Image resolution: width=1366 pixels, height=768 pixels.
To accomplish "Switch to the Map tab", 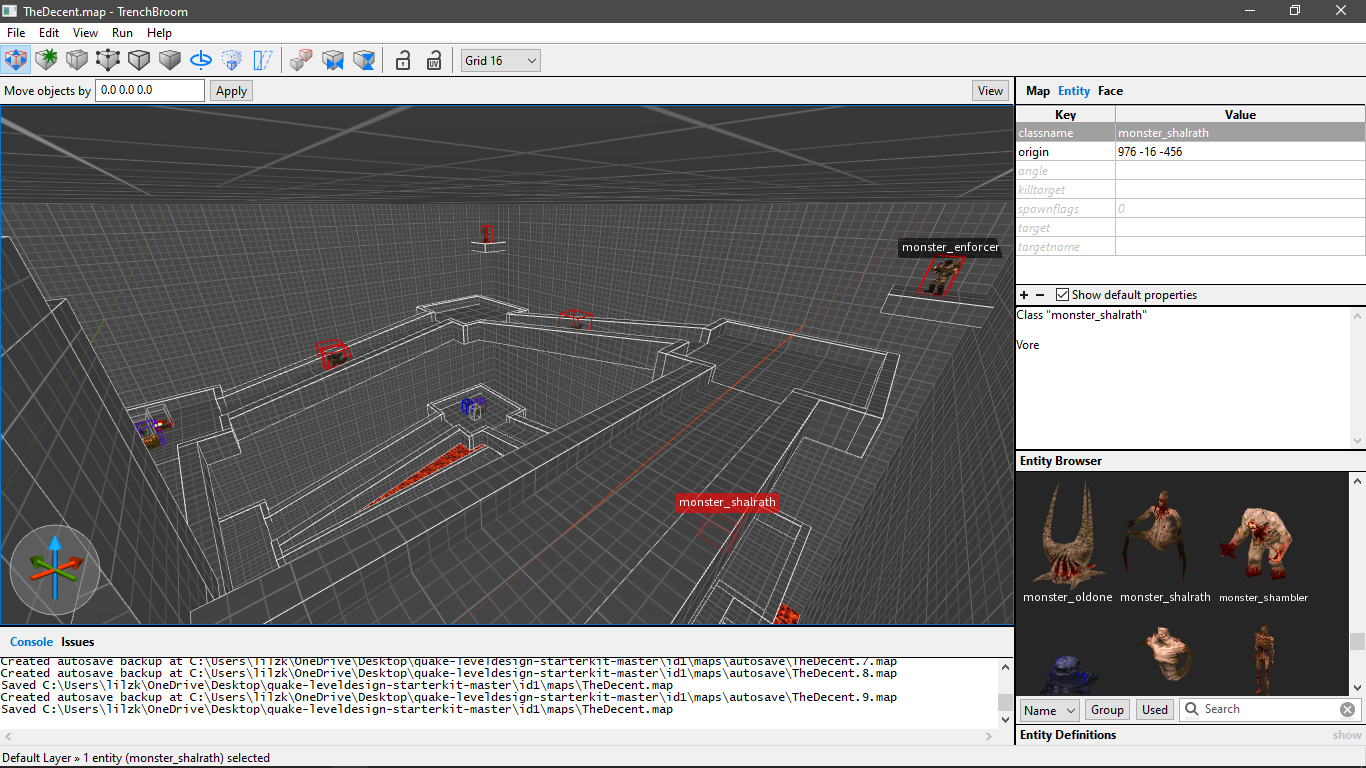I will [1038, 91].
